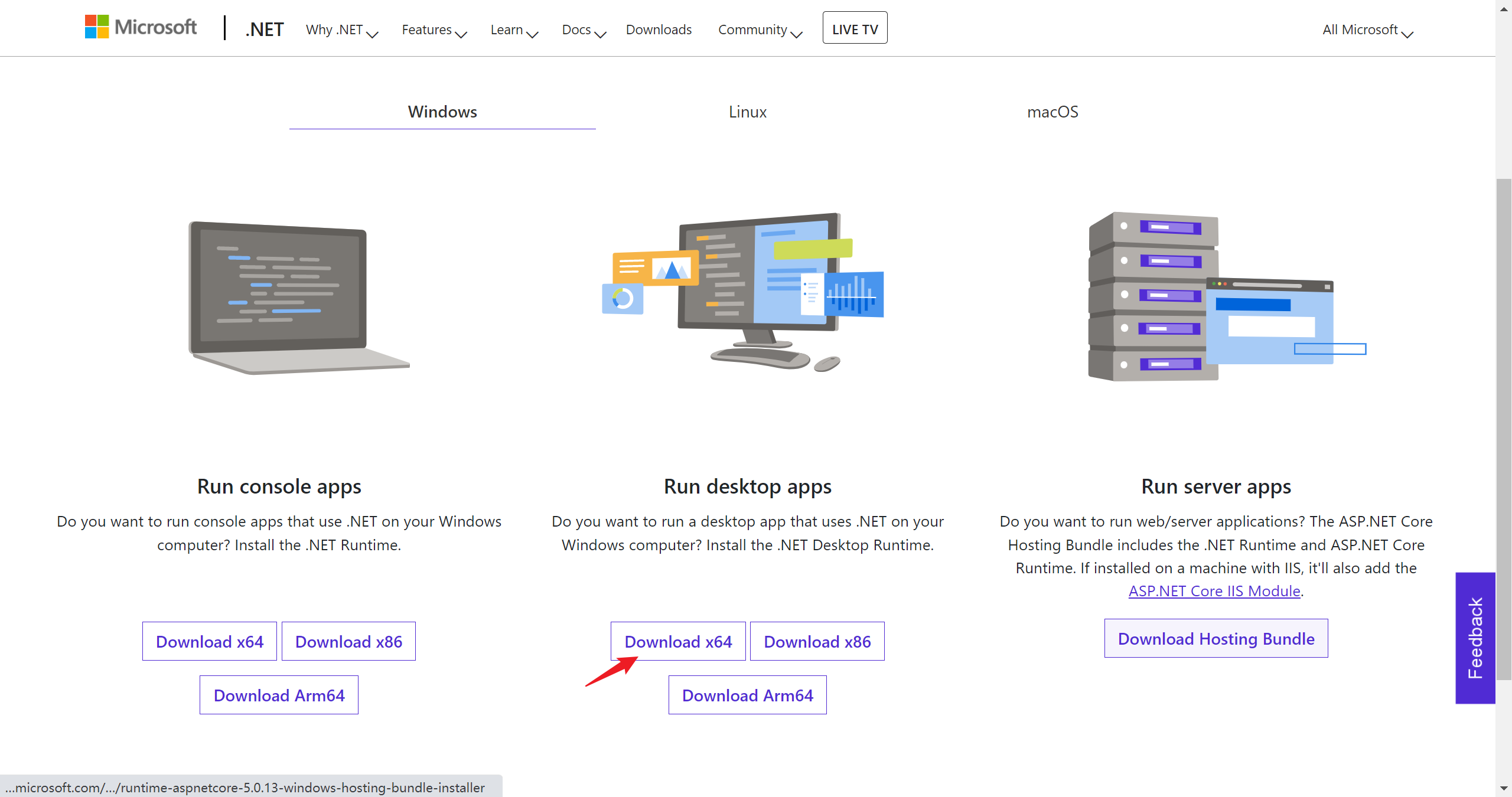This screenshot has width=1512, height=797.
Task: Click the server rack illustration
Action: (x=1216, y=296)
